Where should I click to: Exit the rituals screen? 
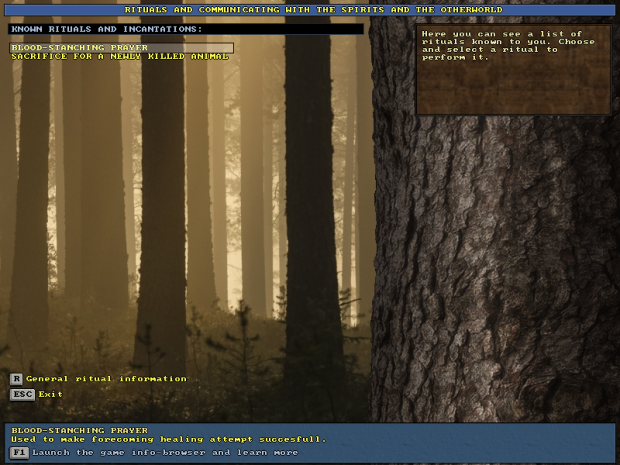point(50,394)
